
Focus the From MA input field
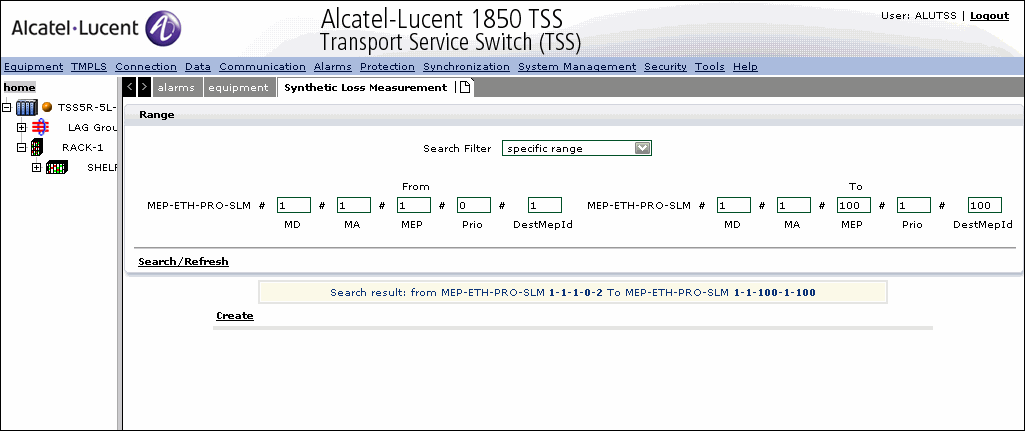click(354, 205)
